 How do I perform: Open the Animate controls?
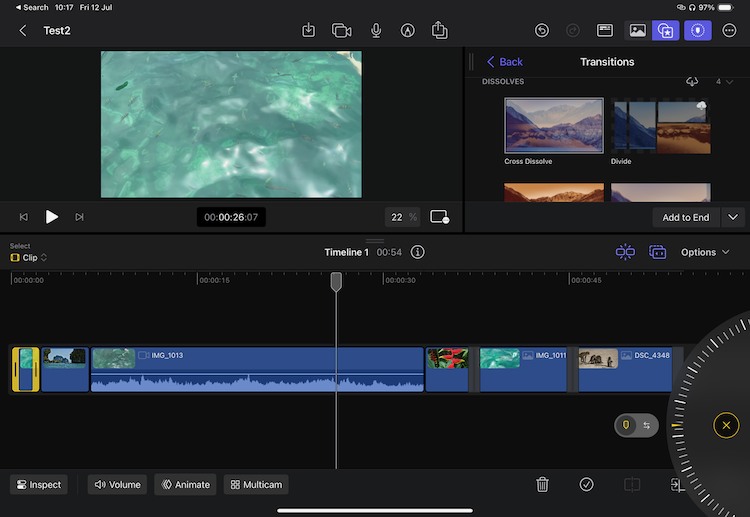186,484
